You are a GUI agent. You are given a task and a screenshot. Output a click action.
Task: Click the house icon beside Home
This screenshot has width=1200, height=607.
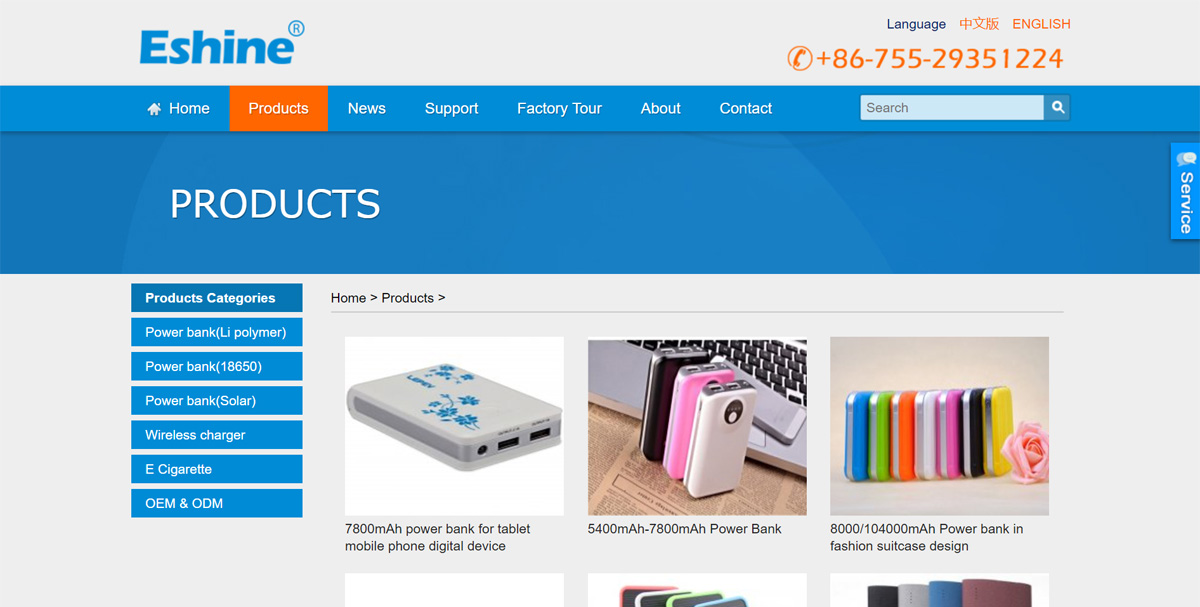[154, 109]
